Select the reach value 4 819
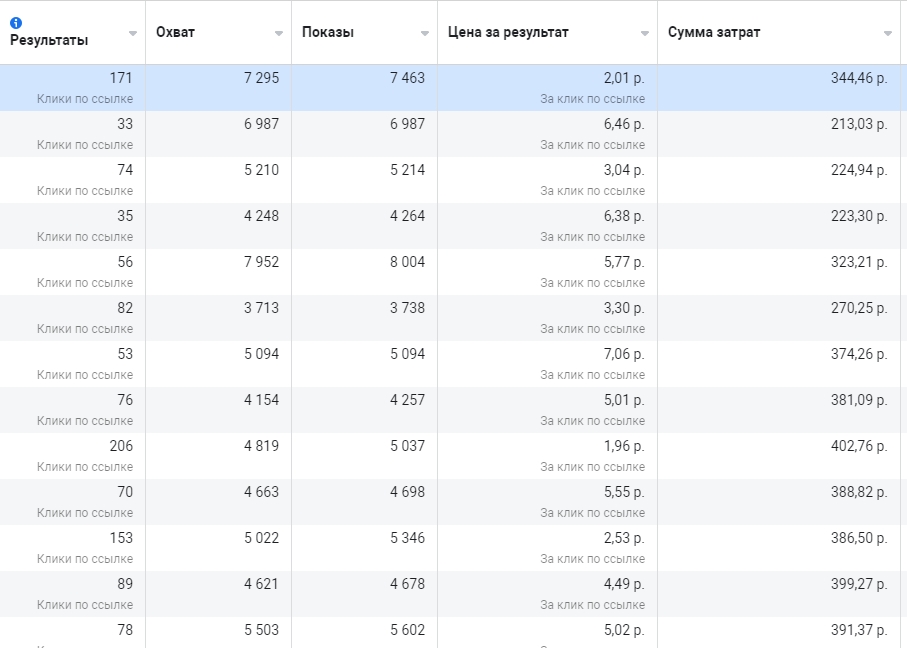Viewport: 907px width, 648px height. point(261,446)
